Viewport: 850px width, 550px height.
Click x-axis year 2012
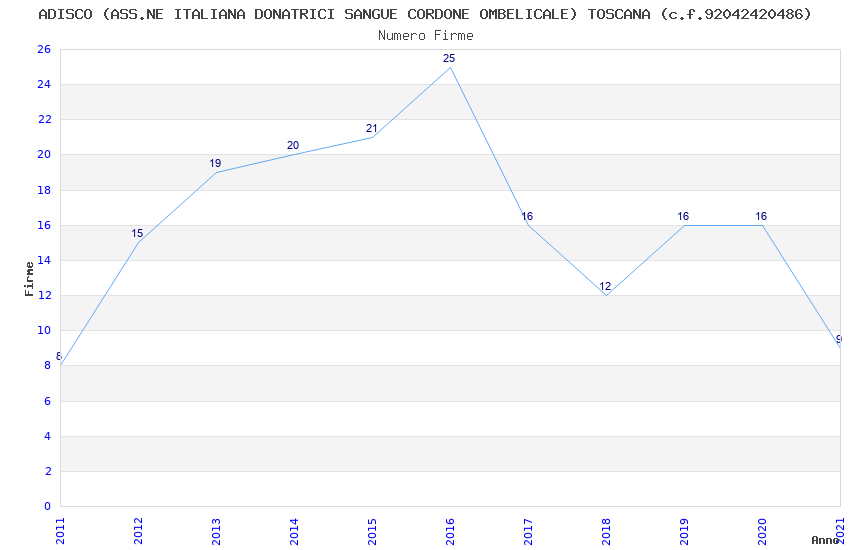(138, 531)
